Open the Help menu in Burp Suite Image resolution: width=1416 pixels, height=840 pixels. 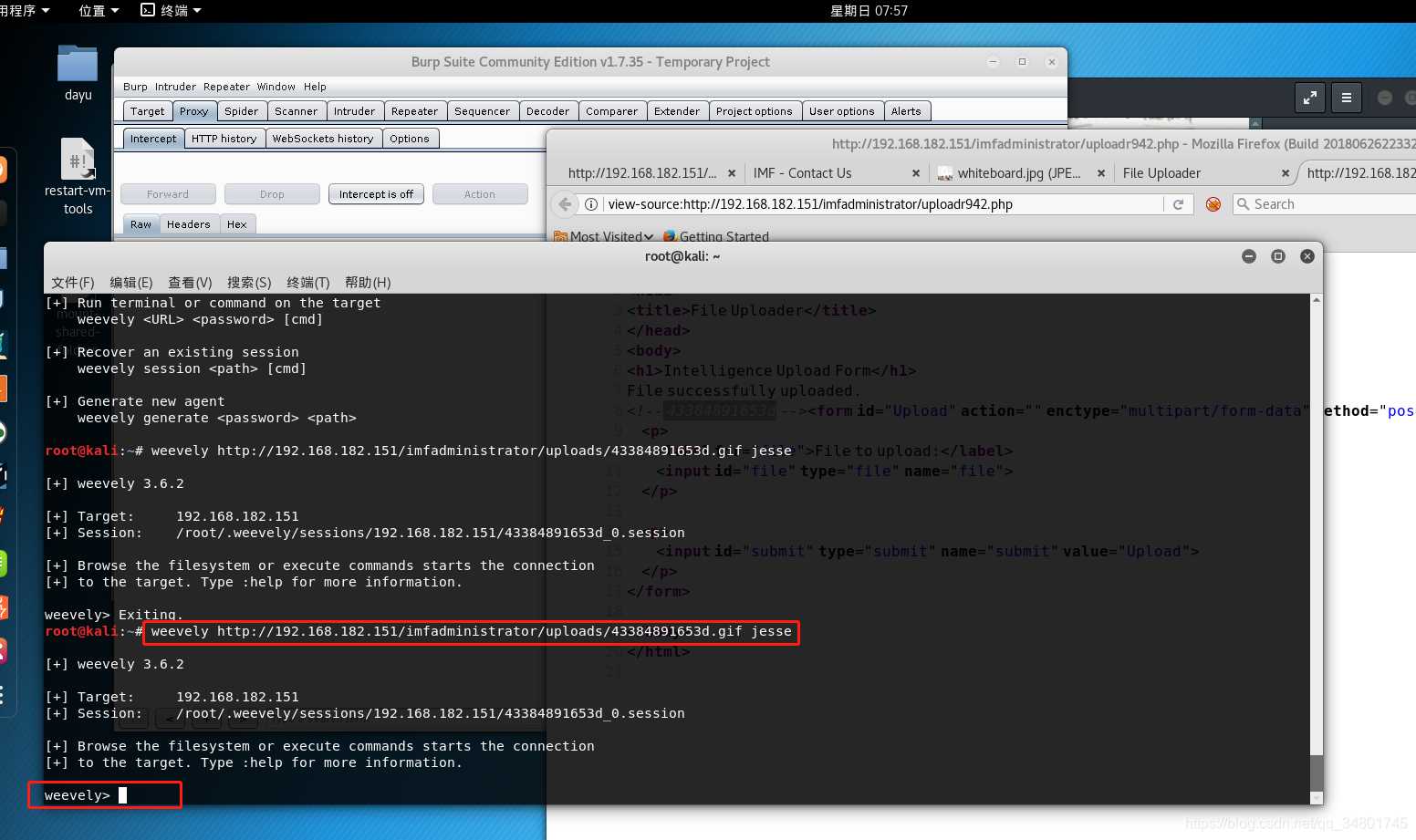tap(315, 87)
